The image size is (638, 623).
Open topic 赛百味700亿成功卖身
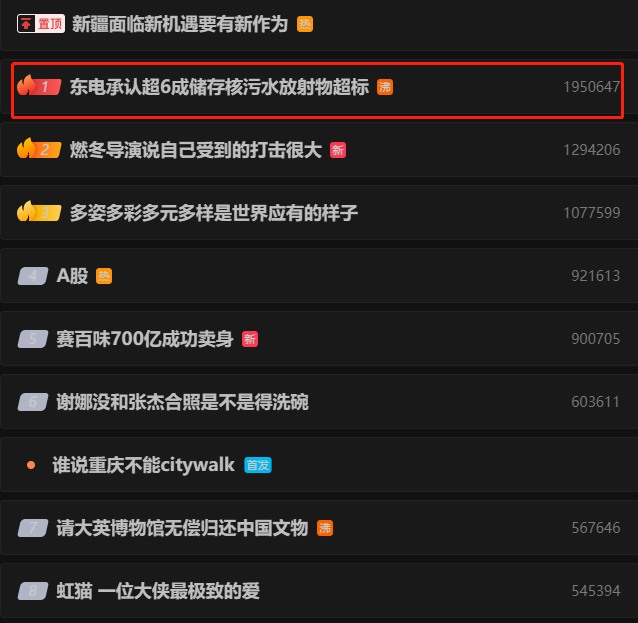(x=145, y=339)
